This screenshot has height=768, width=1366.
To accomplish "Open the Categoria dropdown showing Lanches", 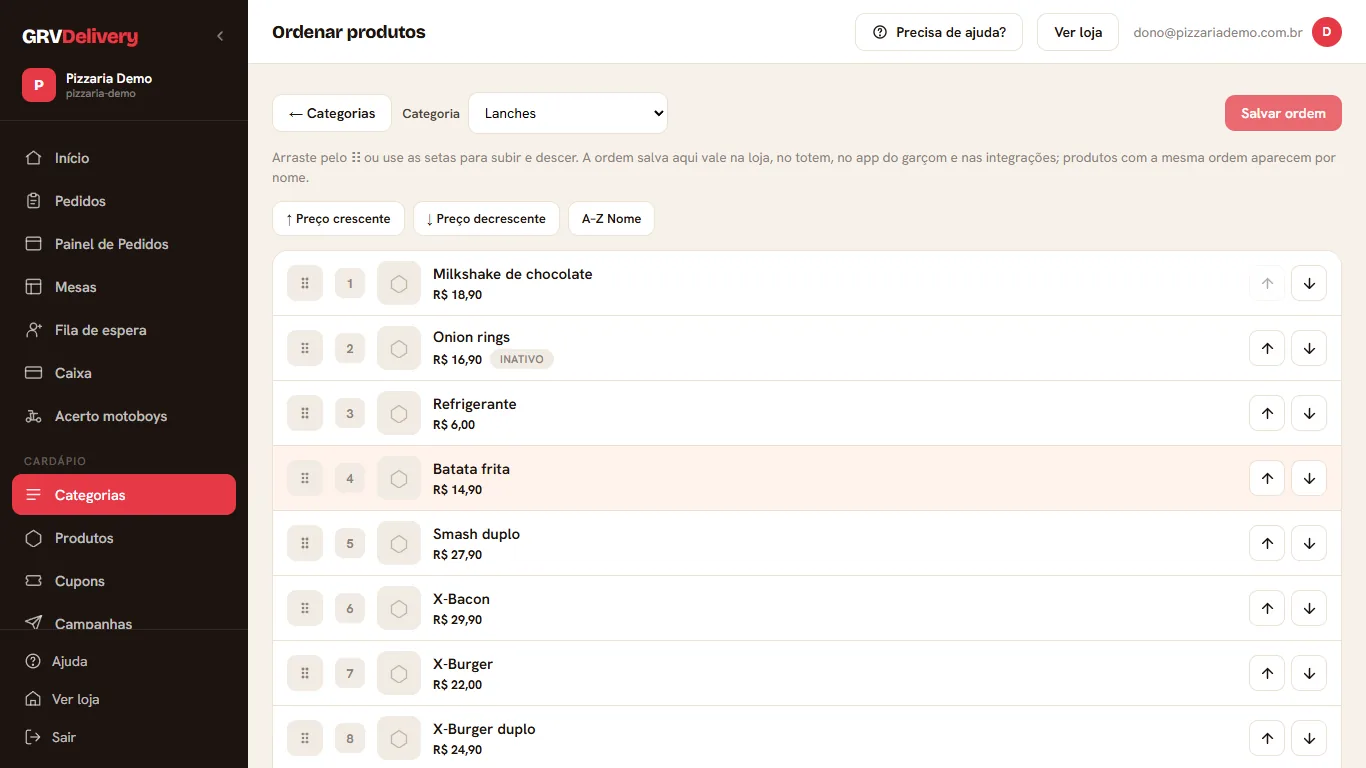I will tap(568, 113).
